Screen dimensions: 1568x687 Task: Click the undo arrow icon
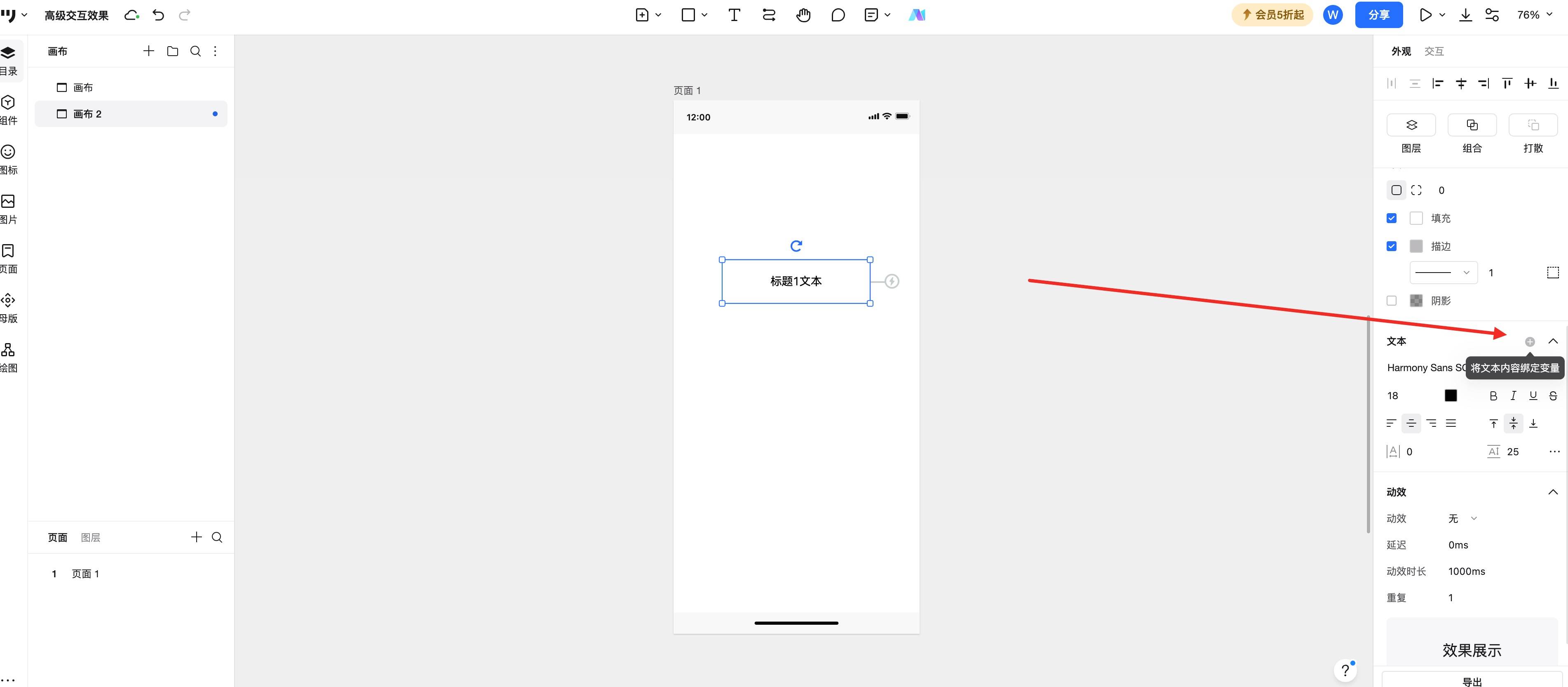[158, 15]
